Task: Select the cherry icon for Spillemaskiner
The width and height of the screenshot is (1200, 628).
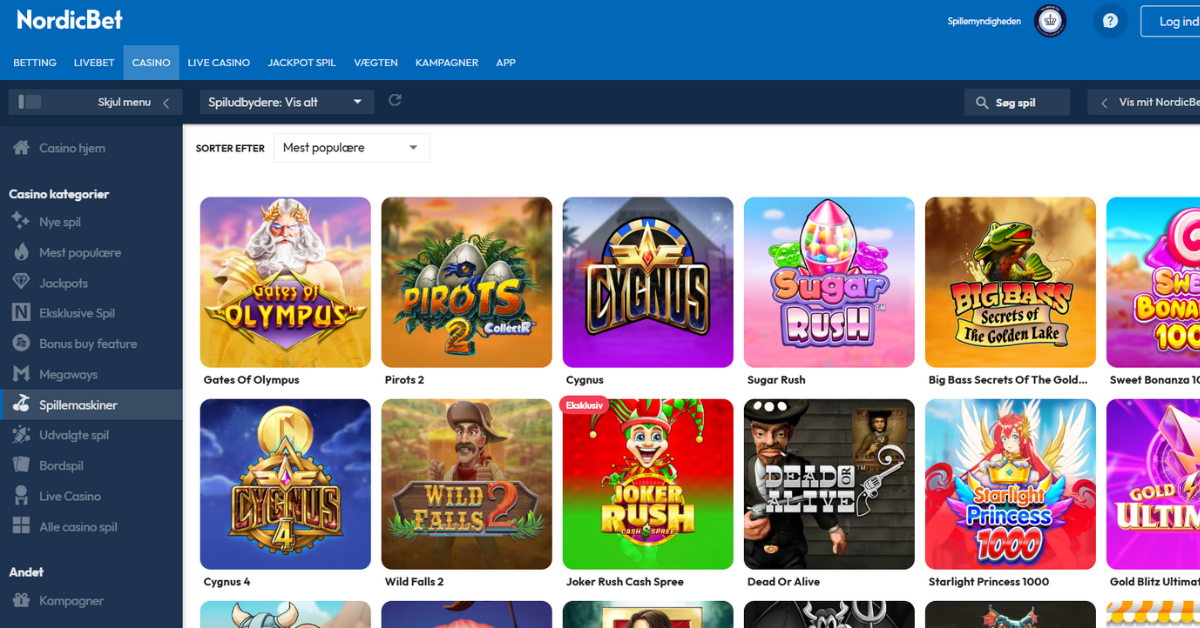Action: [x=20, y=404]
